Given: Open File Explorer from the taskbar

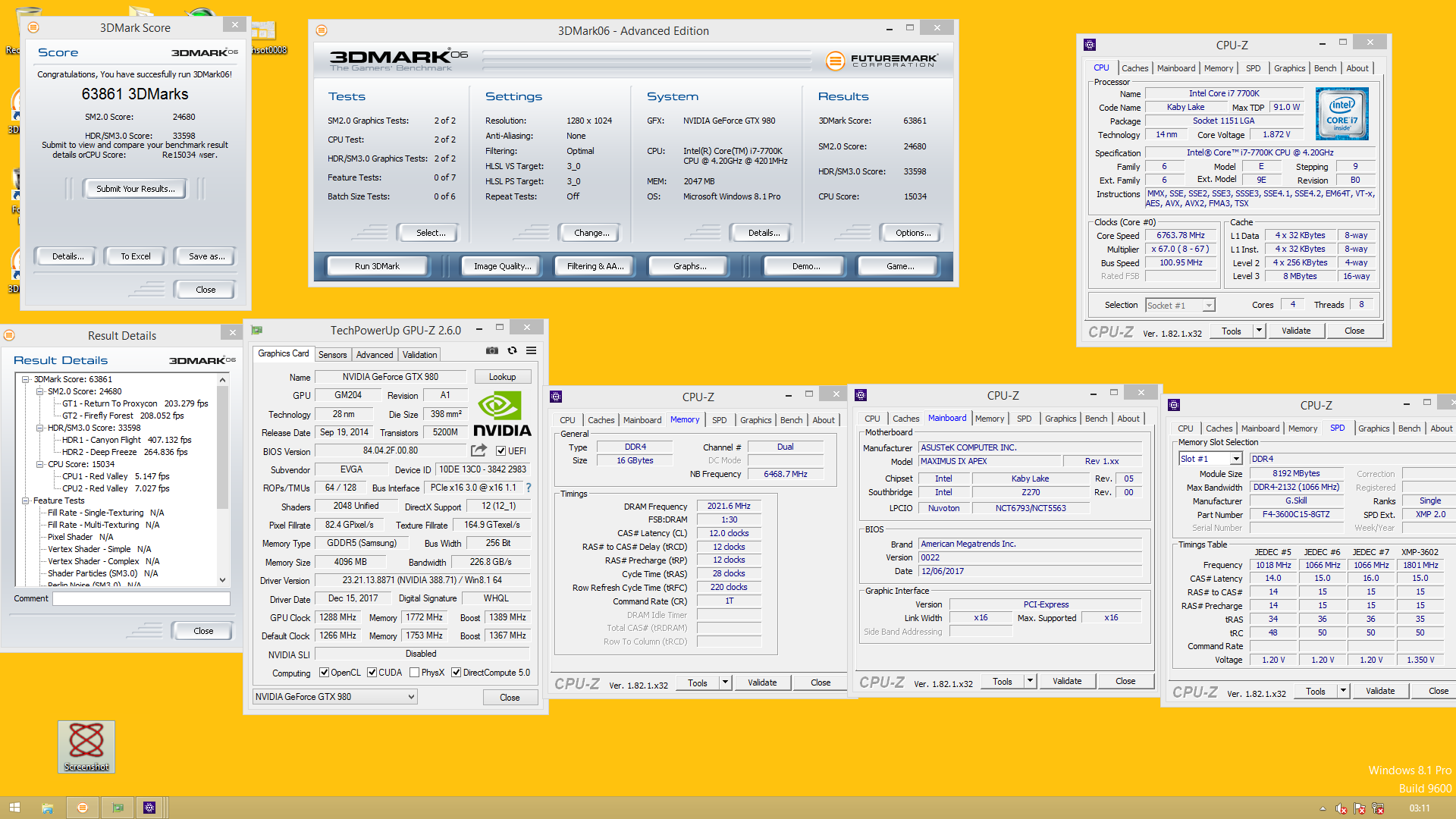Looking at the screenshot, I should coord(47,808).
